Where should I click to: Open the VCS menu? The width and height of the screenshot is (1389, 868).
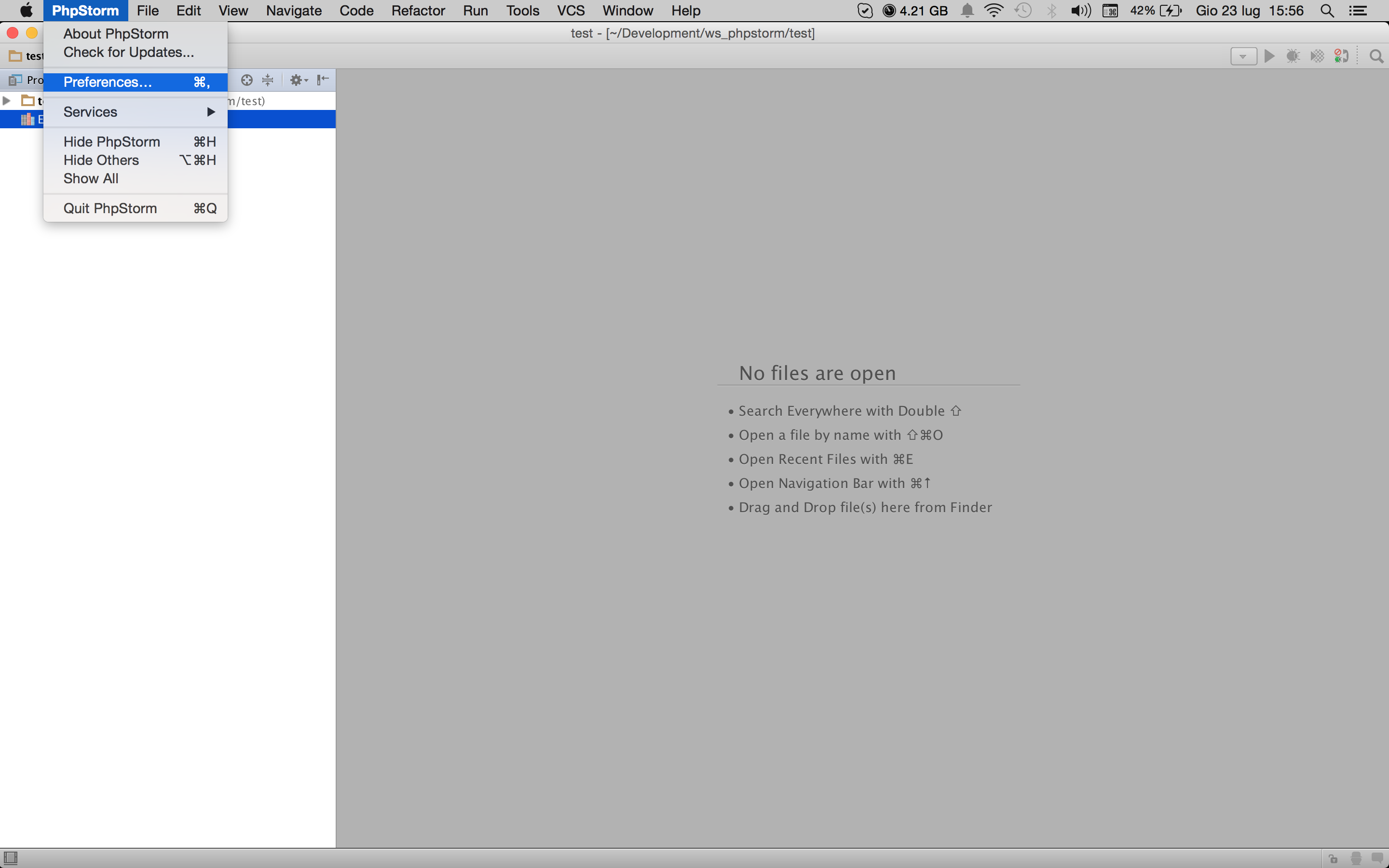pos(571,10)
